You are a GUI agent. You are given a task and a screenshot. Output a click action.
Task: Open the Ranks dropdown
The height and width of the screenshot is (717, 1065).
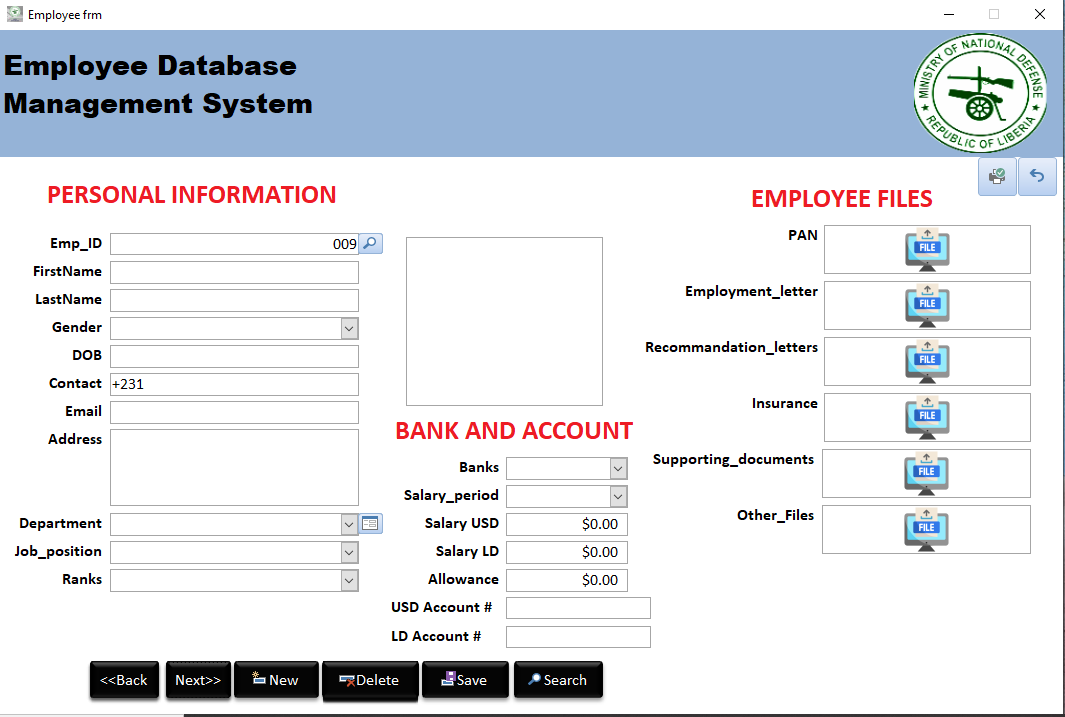348,580
